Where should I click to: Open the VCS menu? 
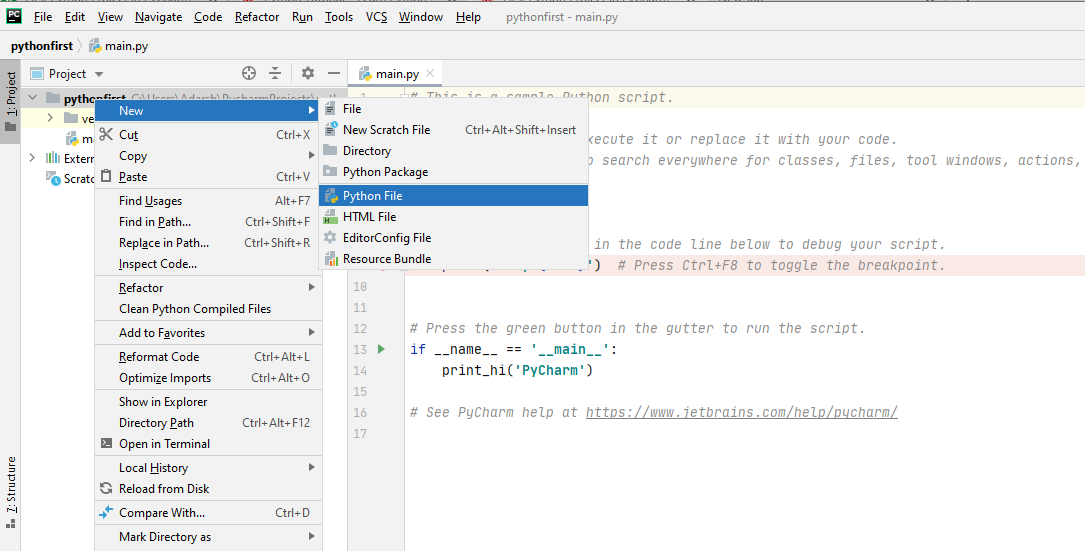click(376, 17)
